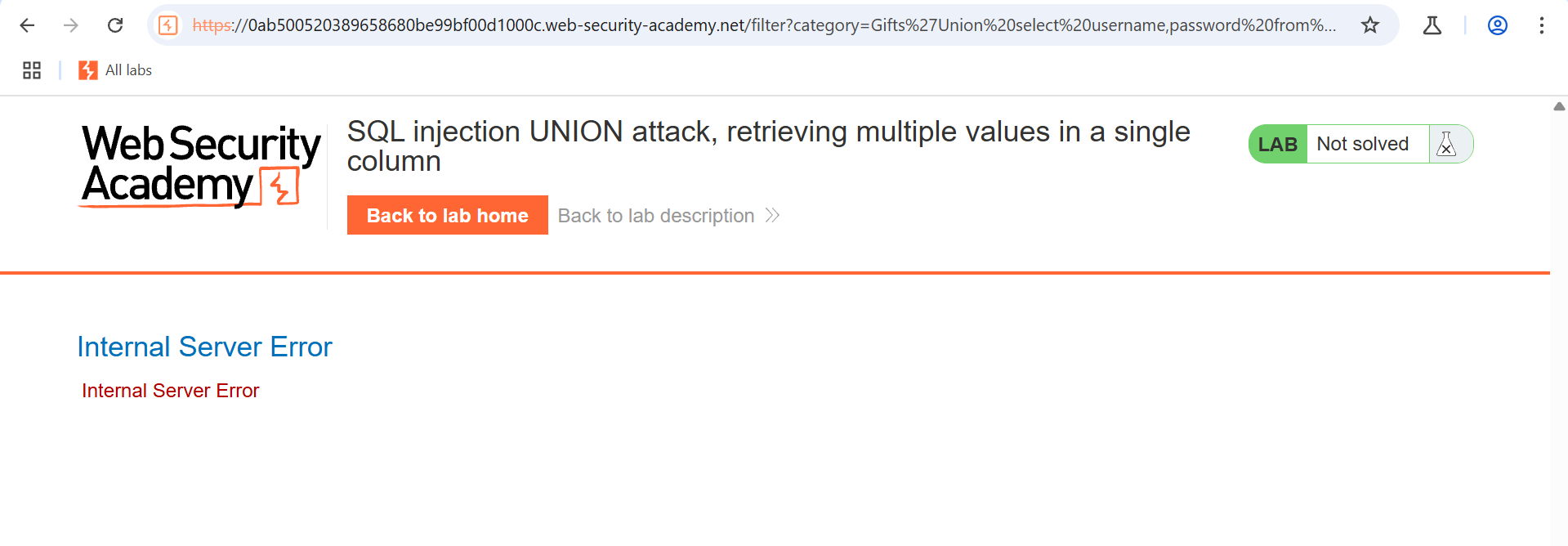Click the double chevron beside lab description
Image resolution: width=1568 pixels, height=546 pixels.
pos(772,215)
